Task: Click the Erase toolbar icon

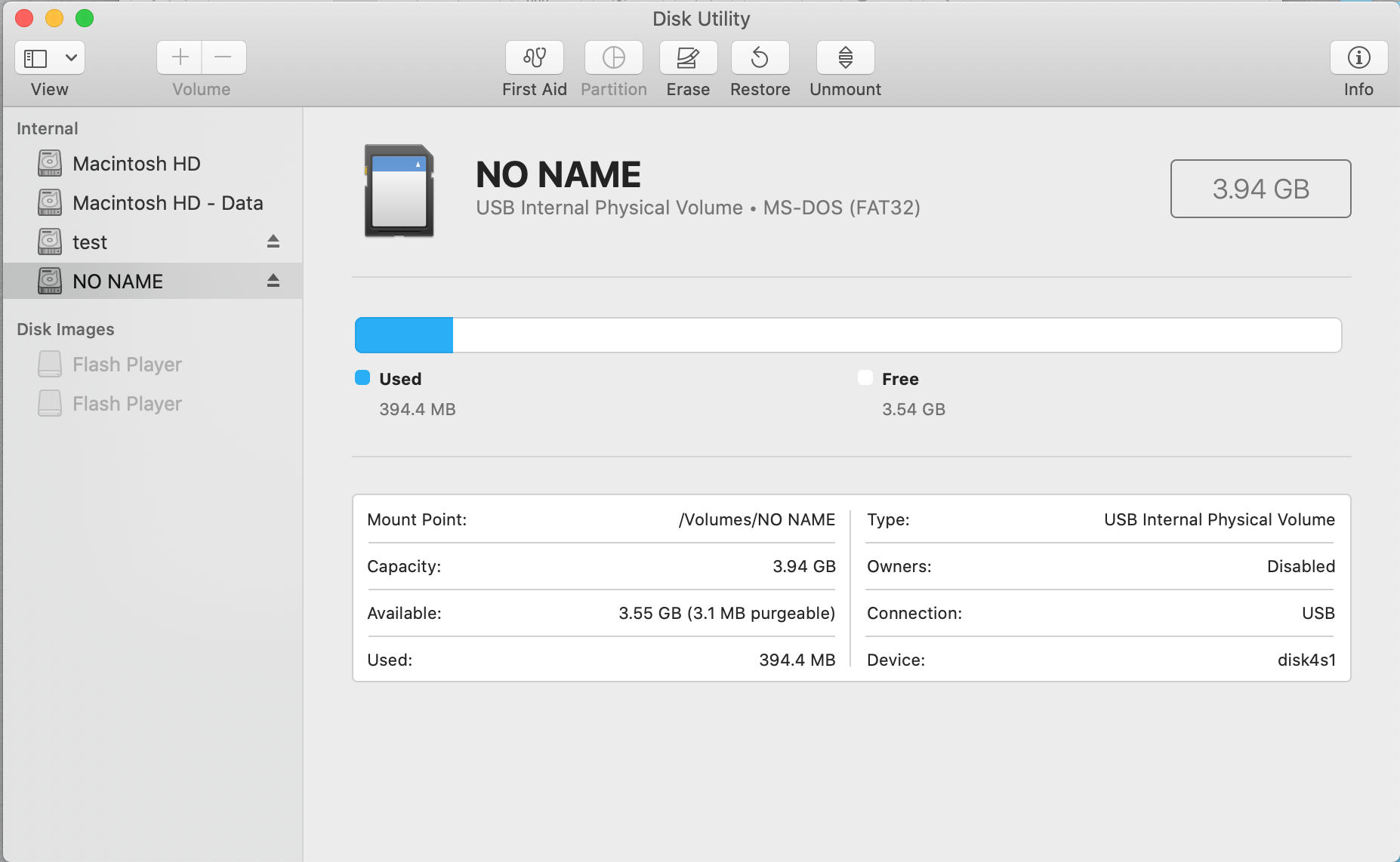Action: (687, 58)
